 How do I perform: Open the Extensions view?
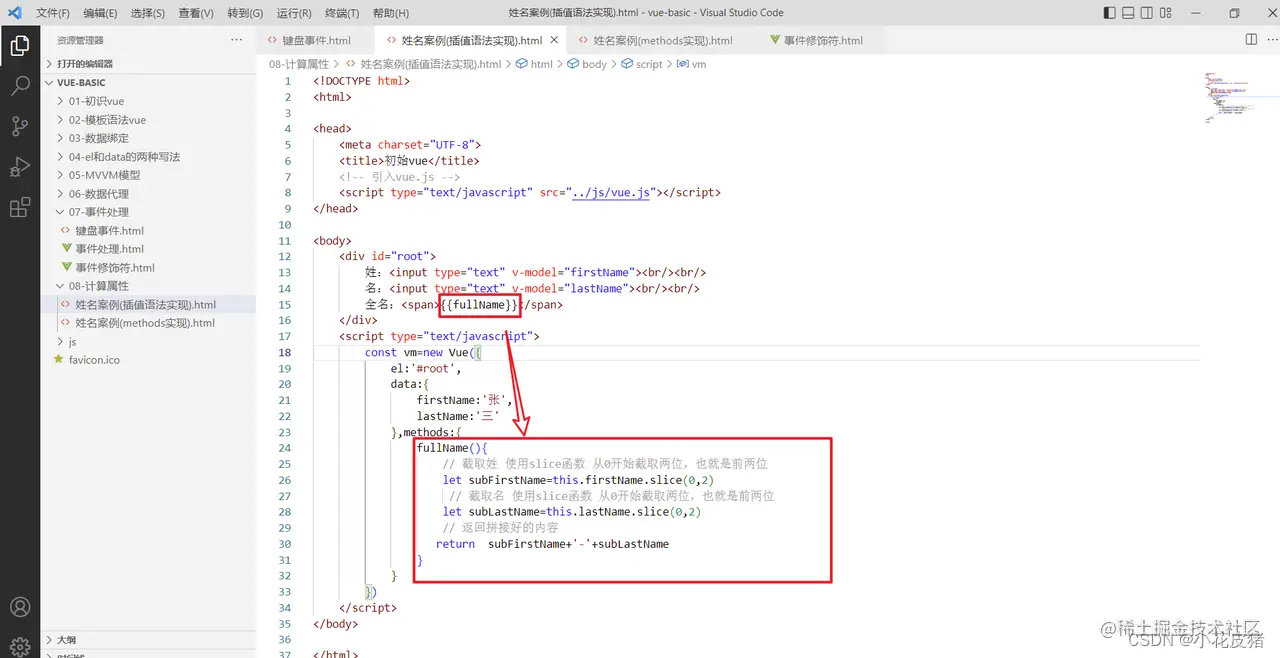[x=20, y=207]
